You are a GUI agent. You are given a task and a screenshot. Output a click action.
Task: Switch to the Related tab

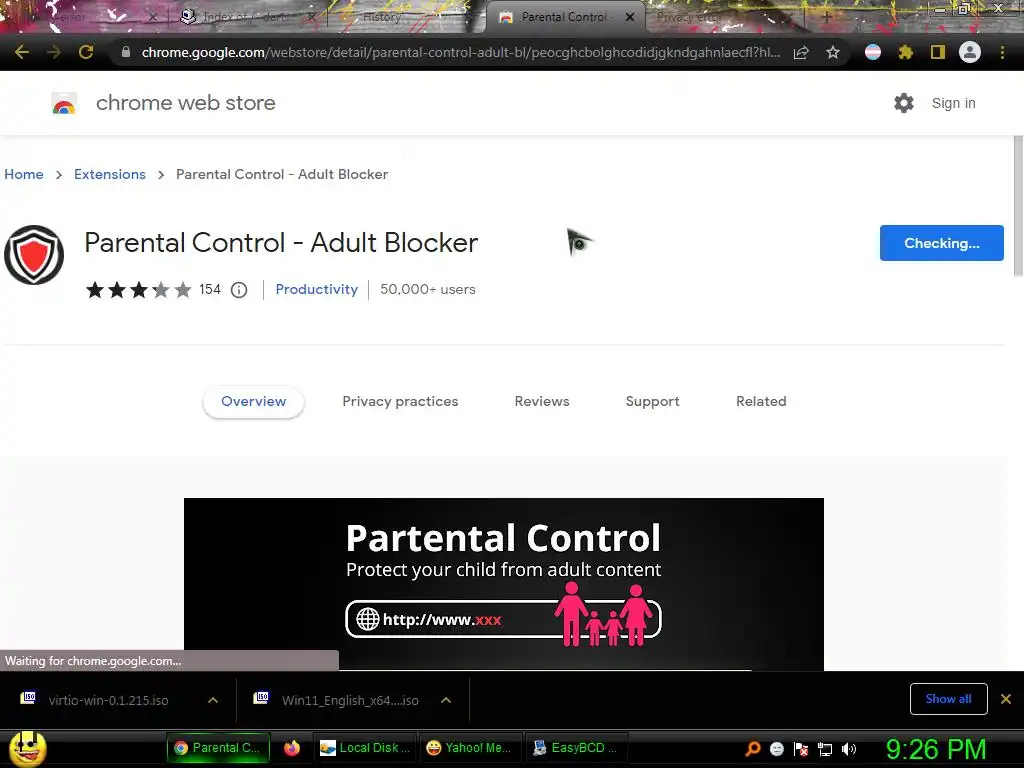tap(761, 402)
